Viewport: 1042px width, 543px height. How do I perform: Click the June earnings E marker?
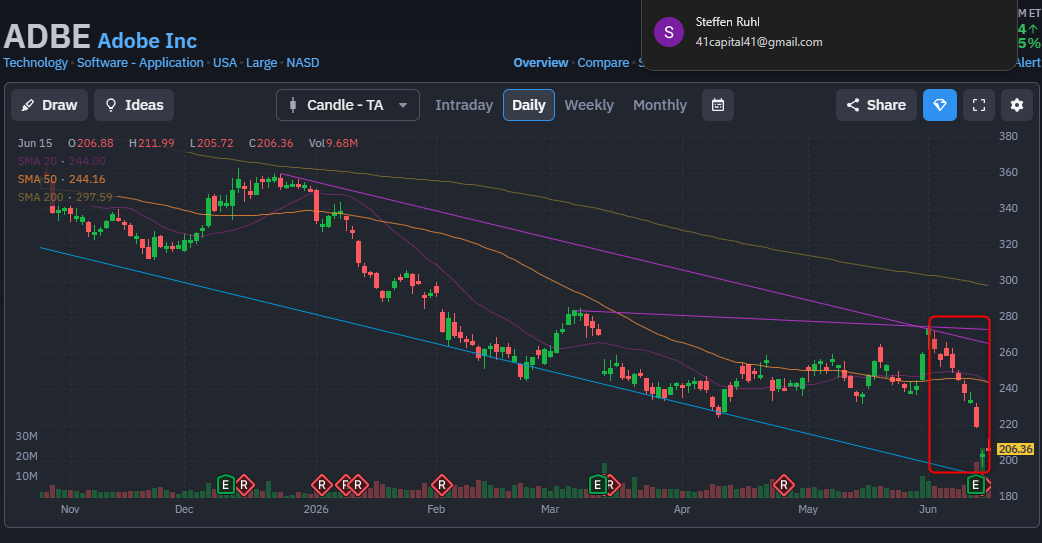[x=975, y=485]
